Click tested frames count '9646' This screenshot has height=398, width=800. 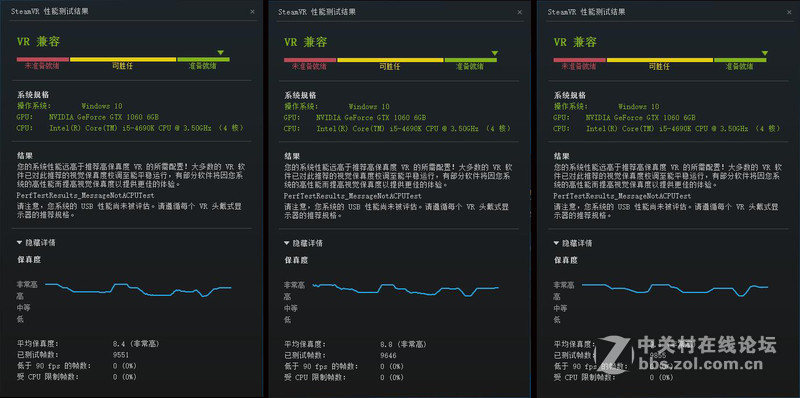(x=388, y=355)
